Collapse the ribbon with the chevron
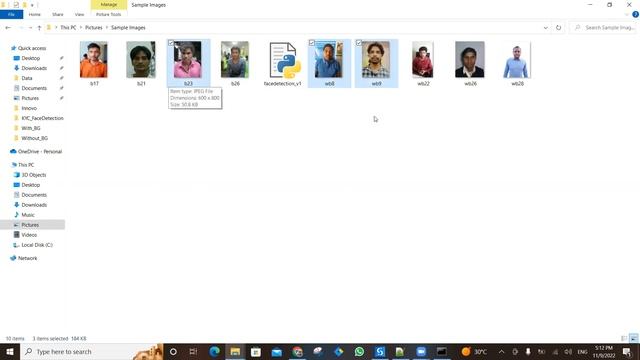The width and height of the screenshot is (640, 360). (x=627, y=14)
